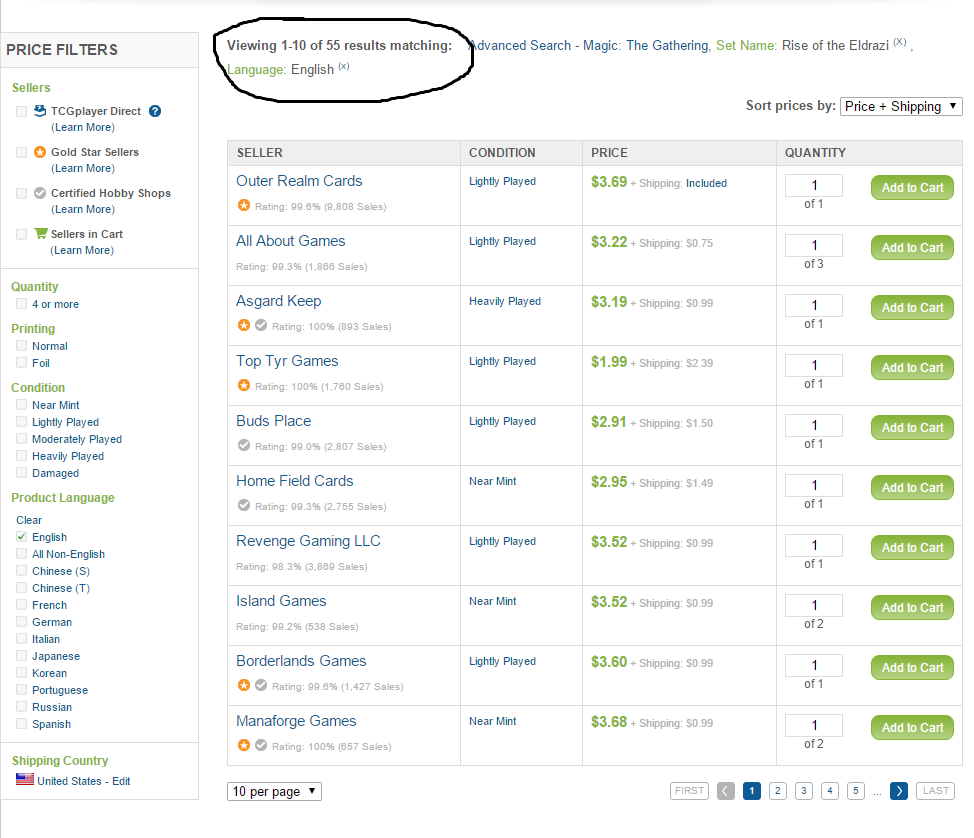Click Asgard Keep certified checkmark badge

(x=262, y=325)
